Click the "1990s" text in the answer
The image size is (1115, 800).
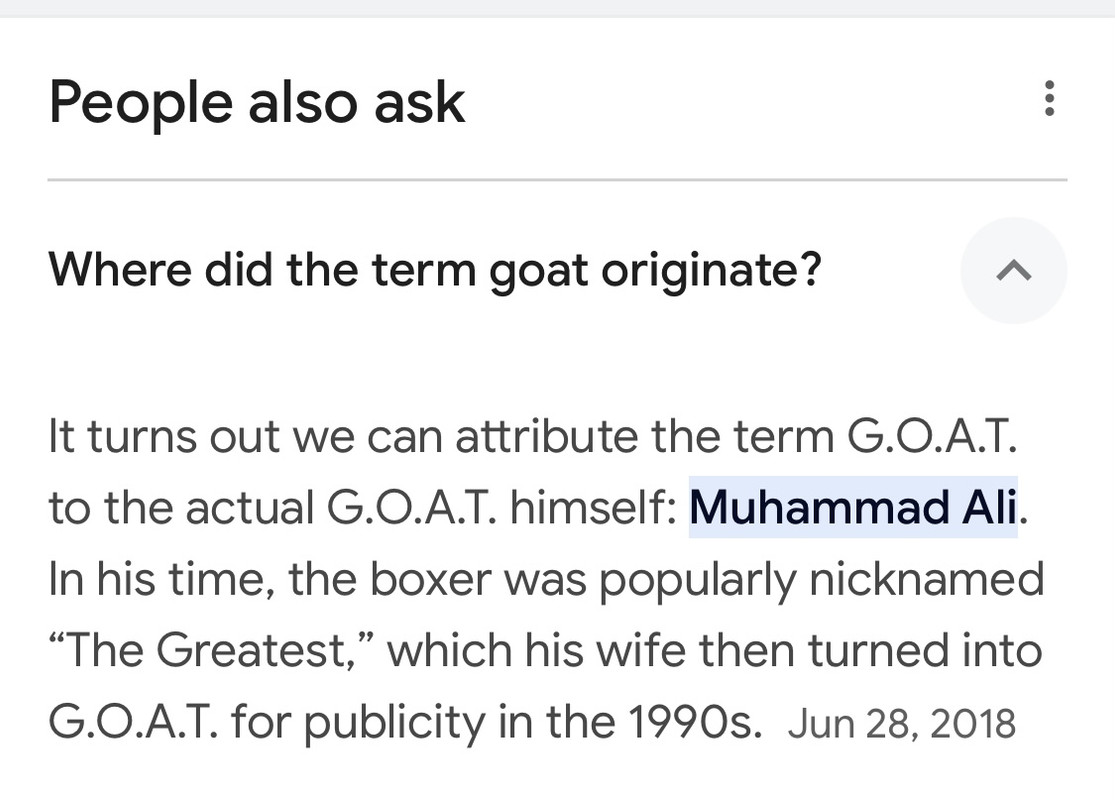point(702,722)
